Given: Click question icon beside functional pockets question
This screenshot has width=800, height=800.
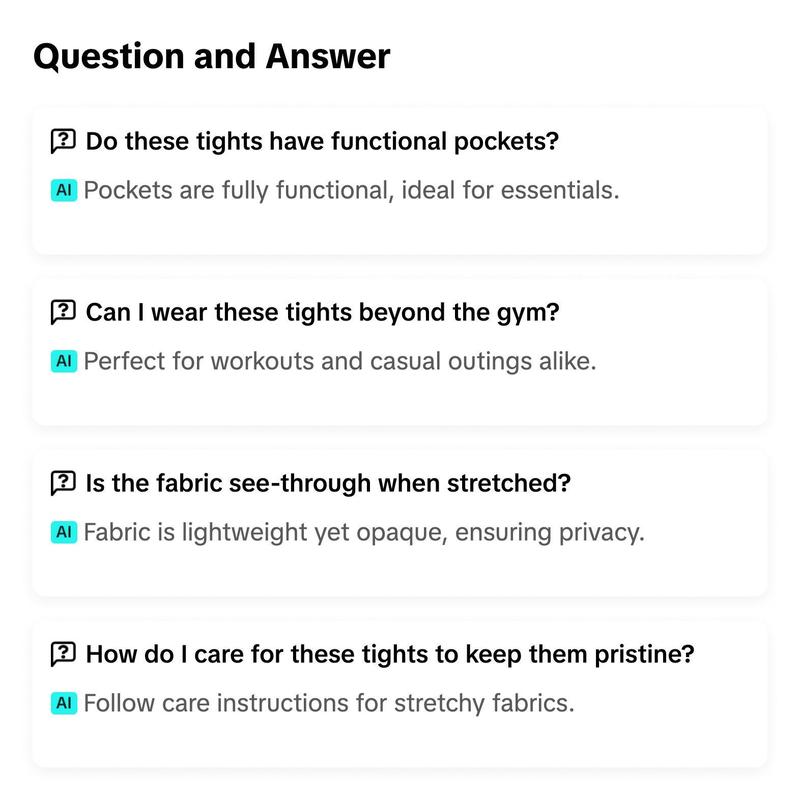Looking at the screenshot, I should [63, 141].
